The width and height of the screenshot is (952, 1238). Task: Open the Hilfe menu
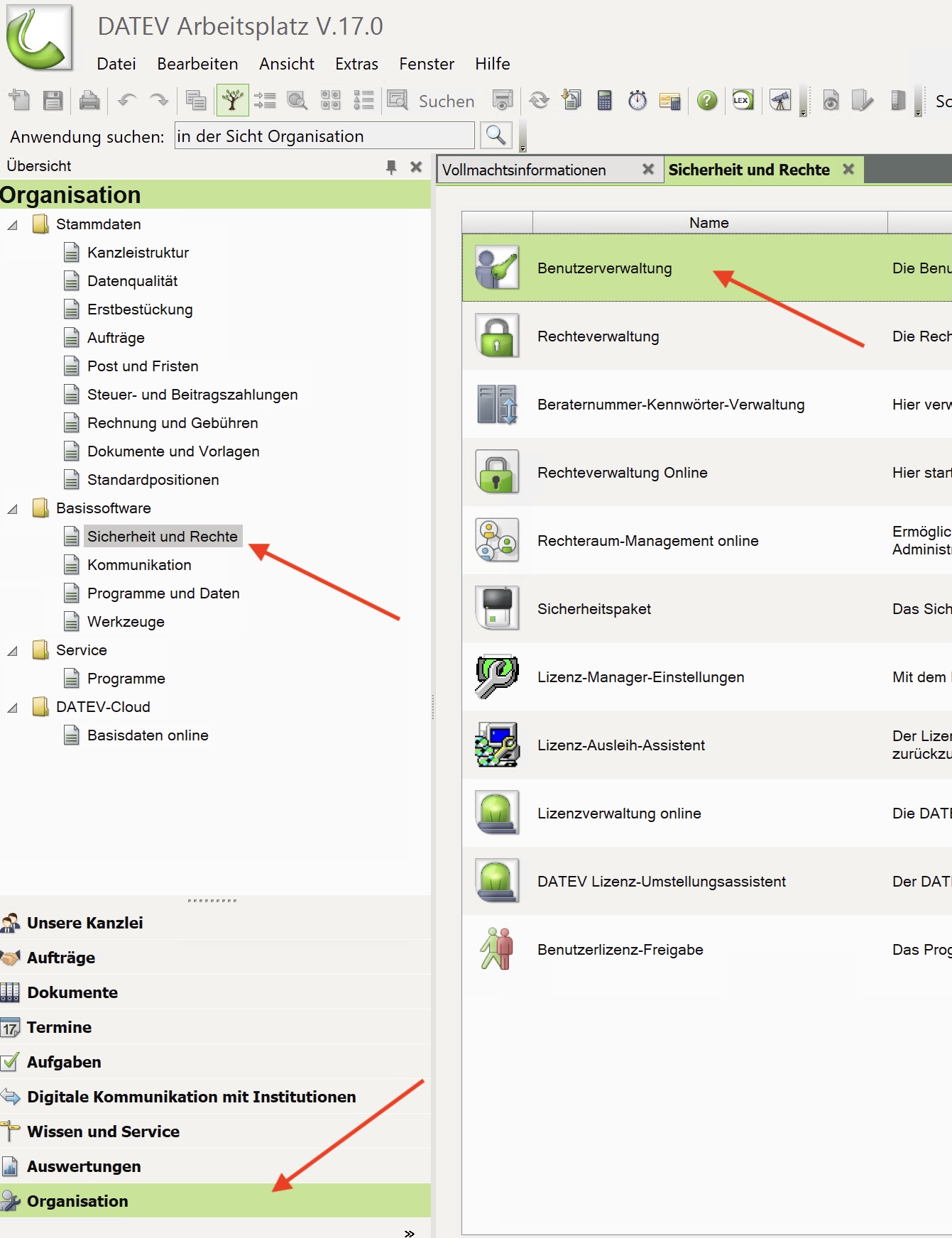click(x=493, y=64)
